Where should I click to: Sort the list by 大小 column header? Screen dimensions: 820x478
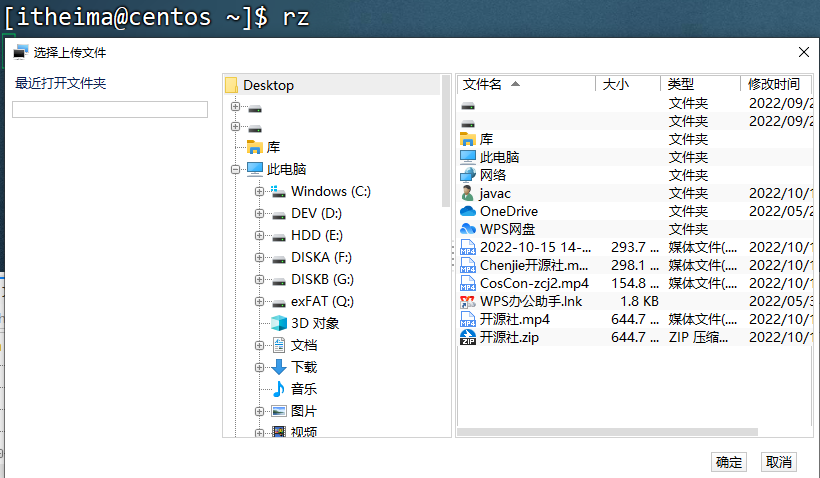(x=628, y=84)
